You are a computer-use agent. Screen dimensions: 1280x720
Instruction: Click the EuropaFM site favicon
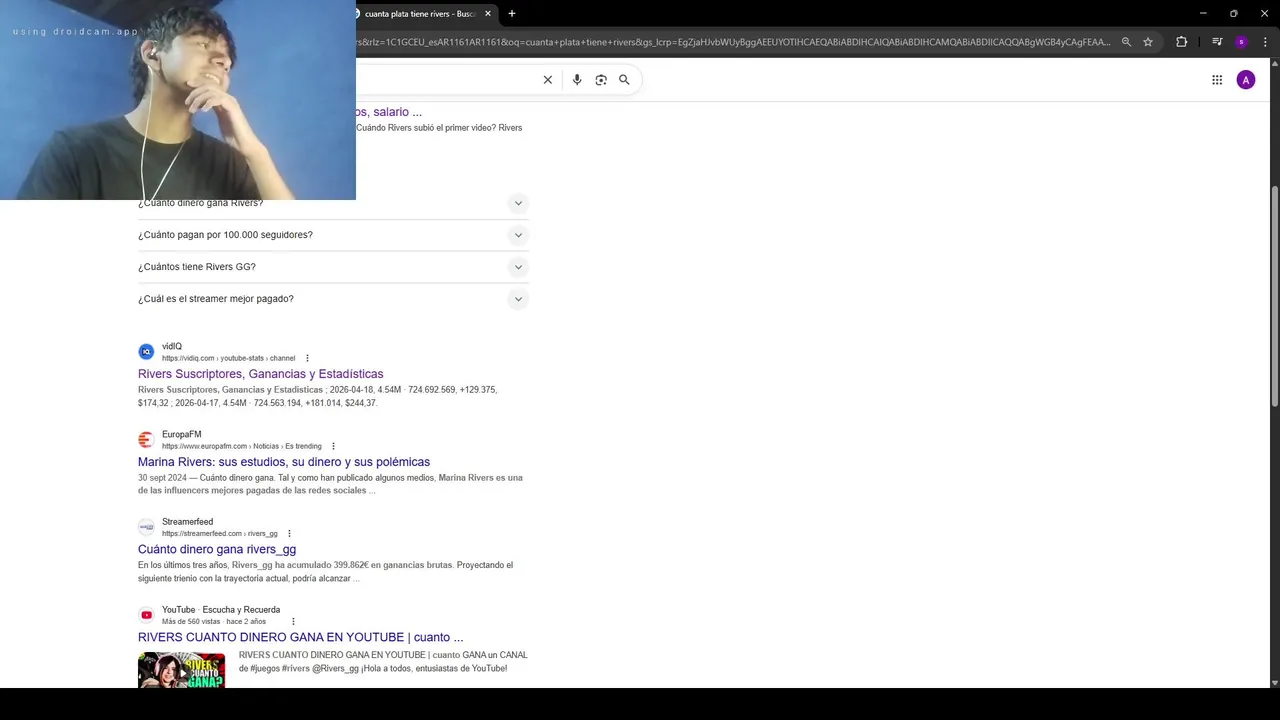click(x=146, y=440)
